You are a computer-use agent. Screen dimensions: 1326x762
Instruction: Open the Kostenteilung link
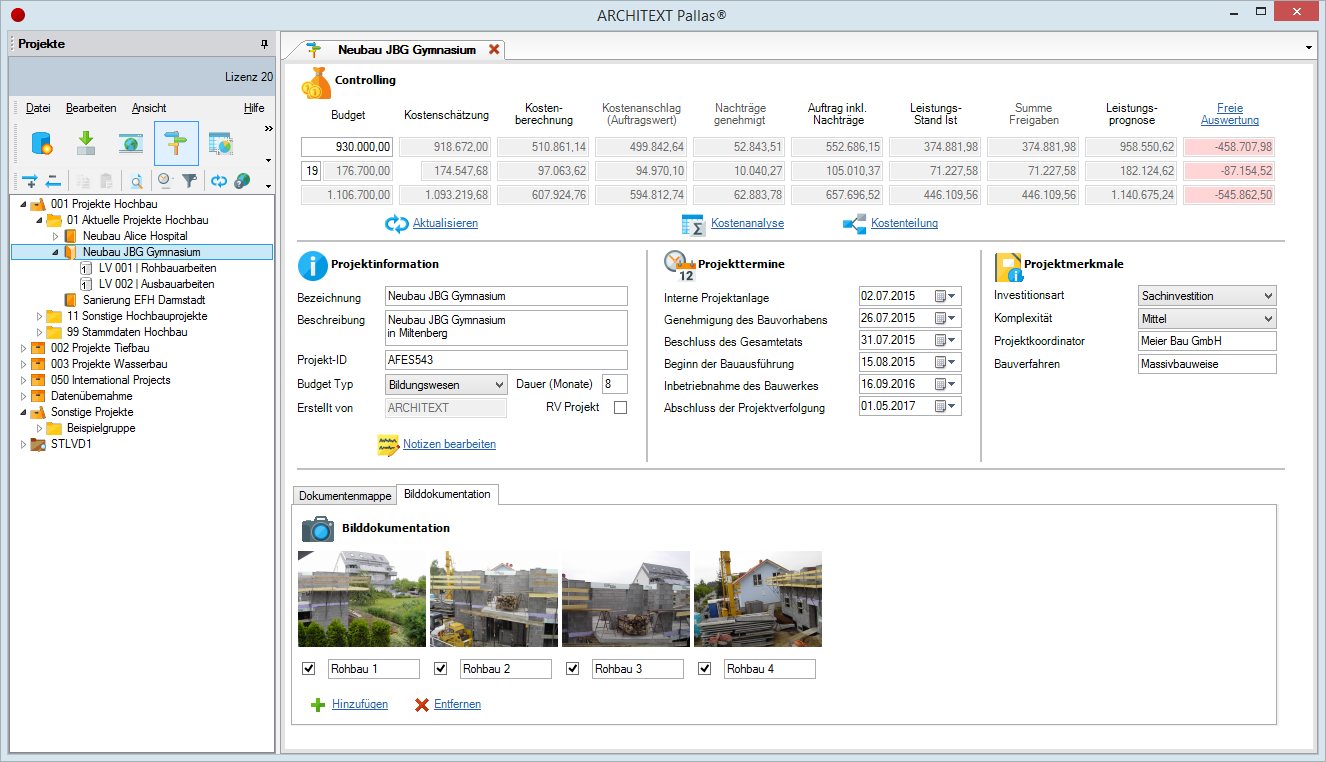[x=904, y=223]
